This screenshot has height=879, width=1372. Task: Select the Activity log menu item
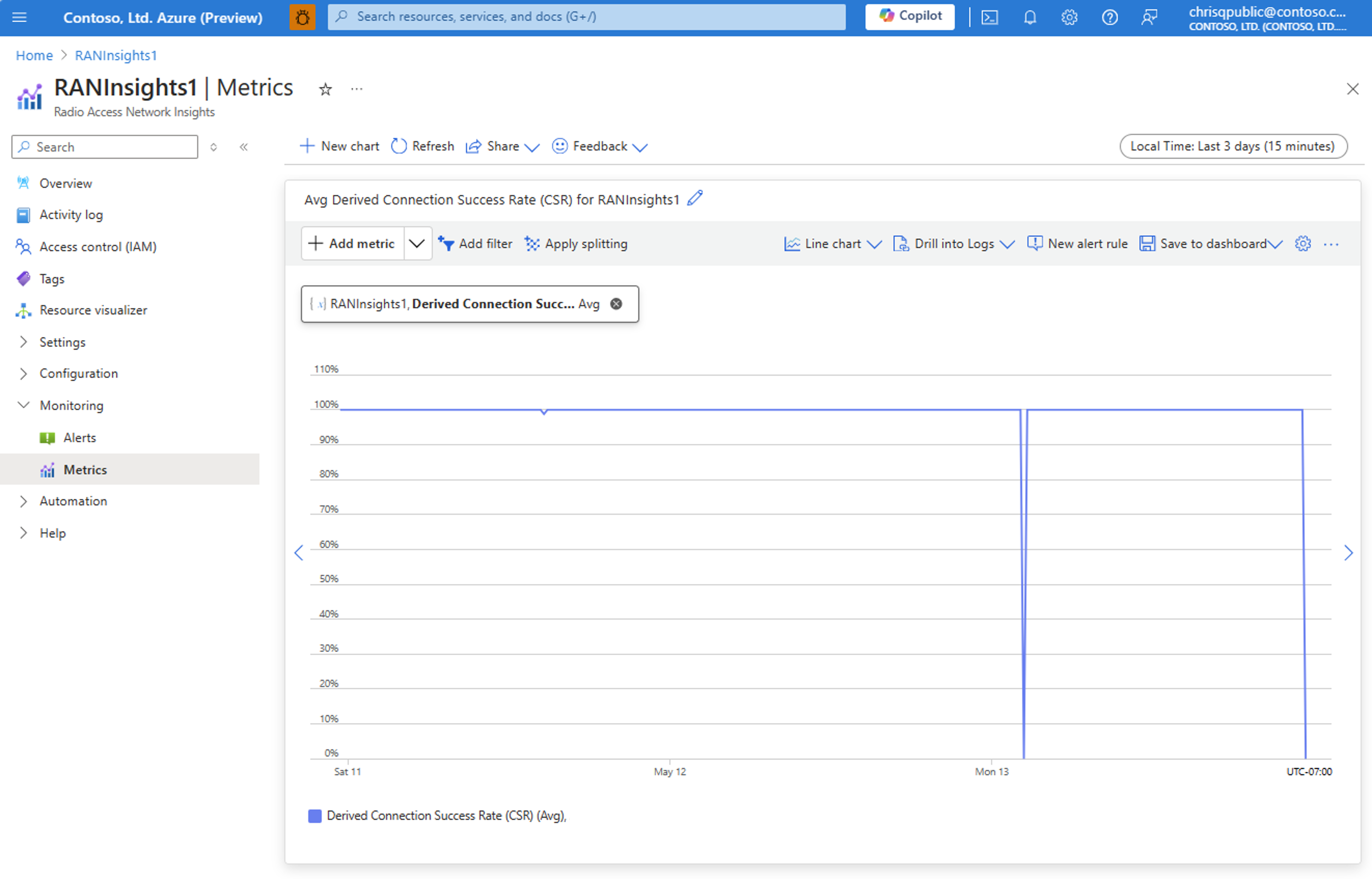[x=70, y=214]
